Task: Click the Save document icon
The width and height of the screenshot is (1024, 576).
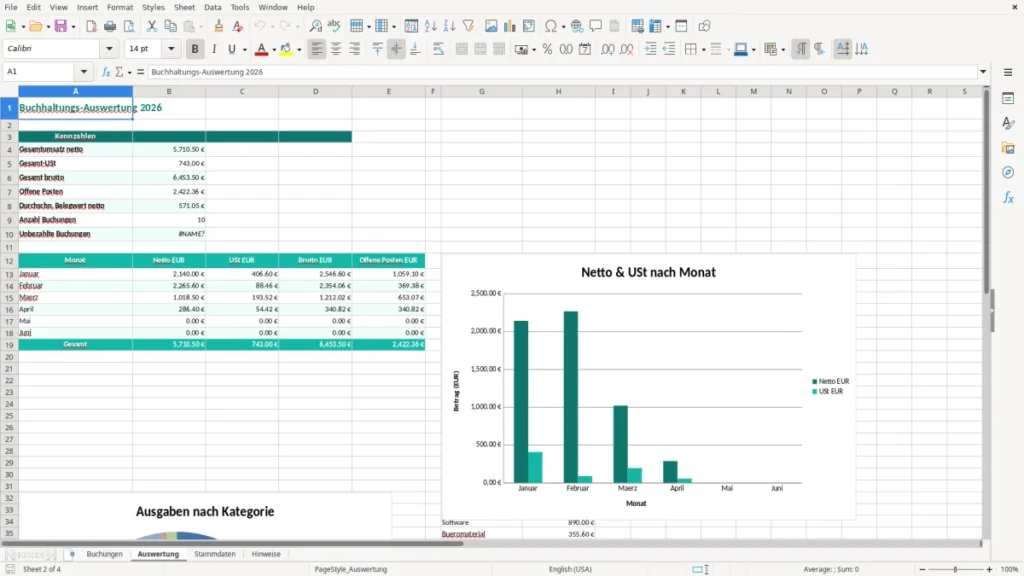Action: 61,26
